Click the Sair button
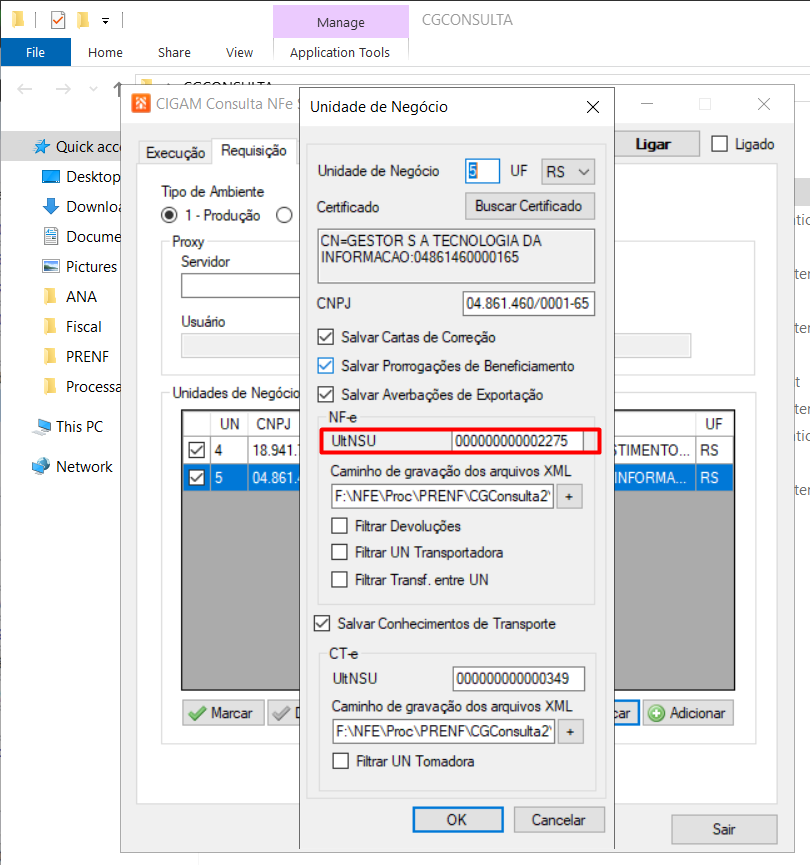Viewport: 810px width, 865px height. (x=724, y=829)
